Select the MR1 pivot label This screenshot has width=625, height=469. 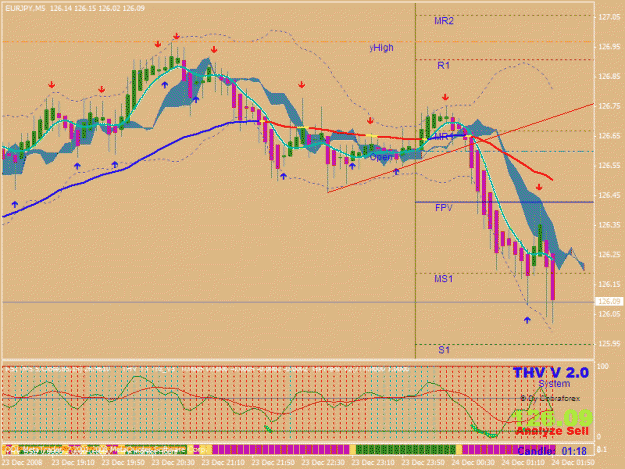[x=443, y=137]
